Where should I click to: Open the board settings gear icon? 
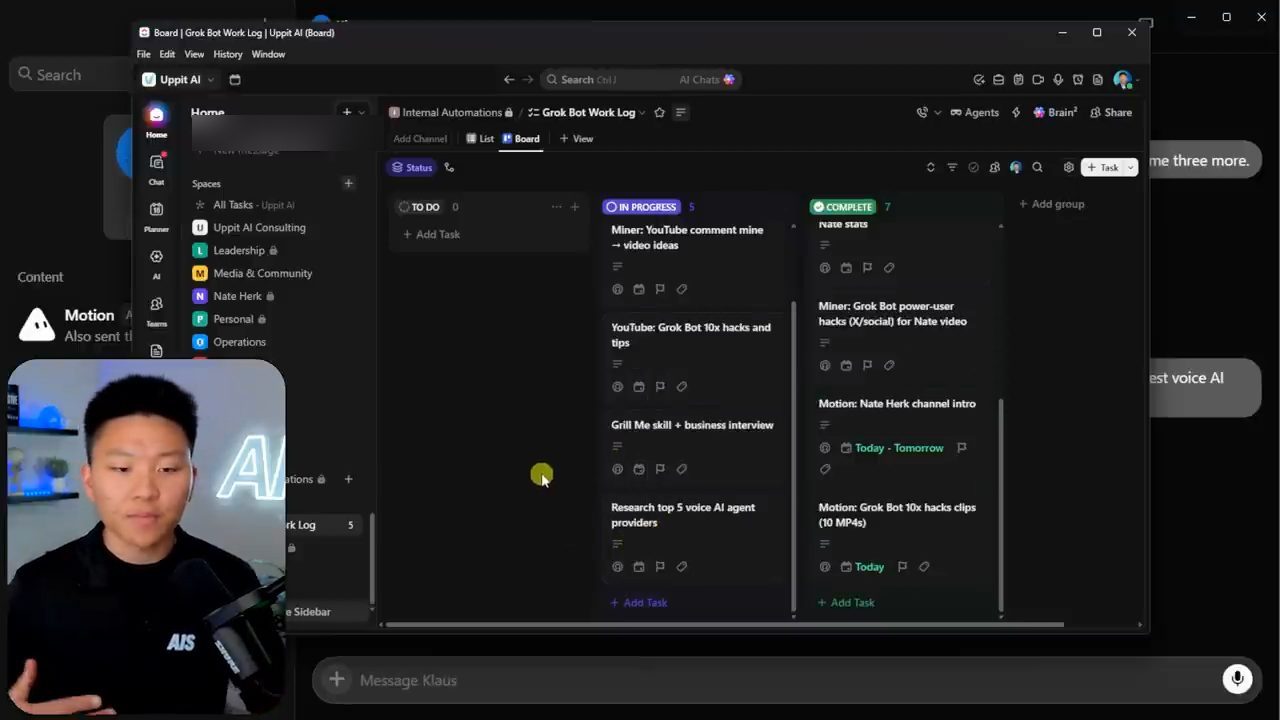coord(1069,168)
